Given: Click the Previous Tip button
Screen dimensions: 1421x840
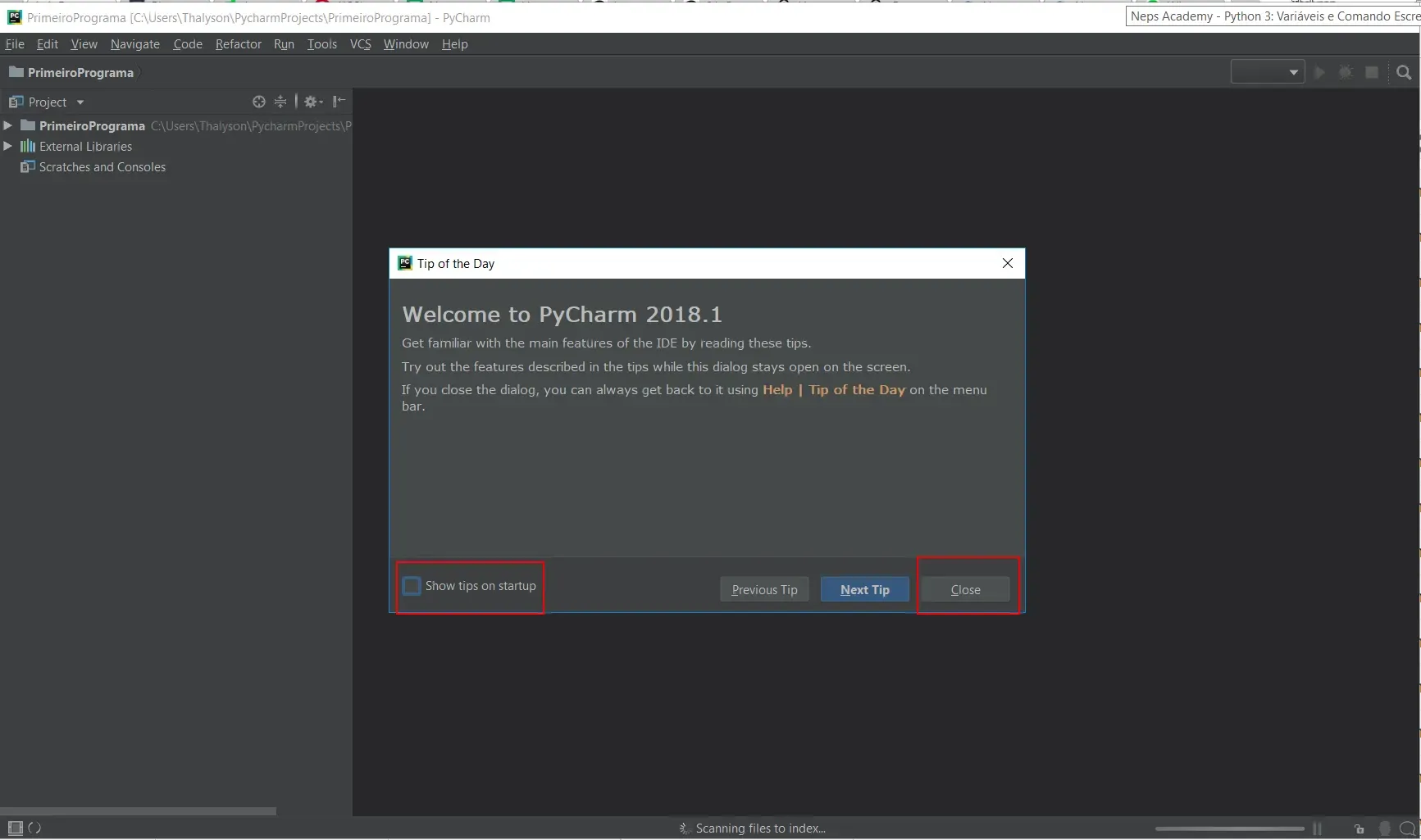Looking at the screenshot, I should tap(764, 589).
